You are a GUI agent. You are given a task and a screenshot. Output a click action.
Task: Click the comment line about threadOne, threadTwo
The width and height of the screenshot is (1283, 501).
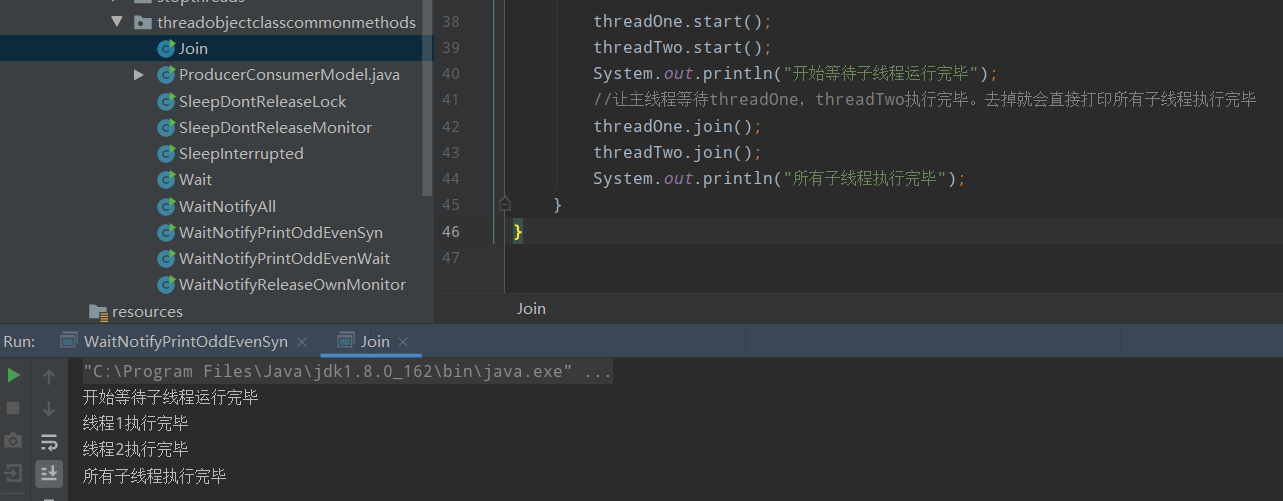pyautogui.click(x=924, y=100)
